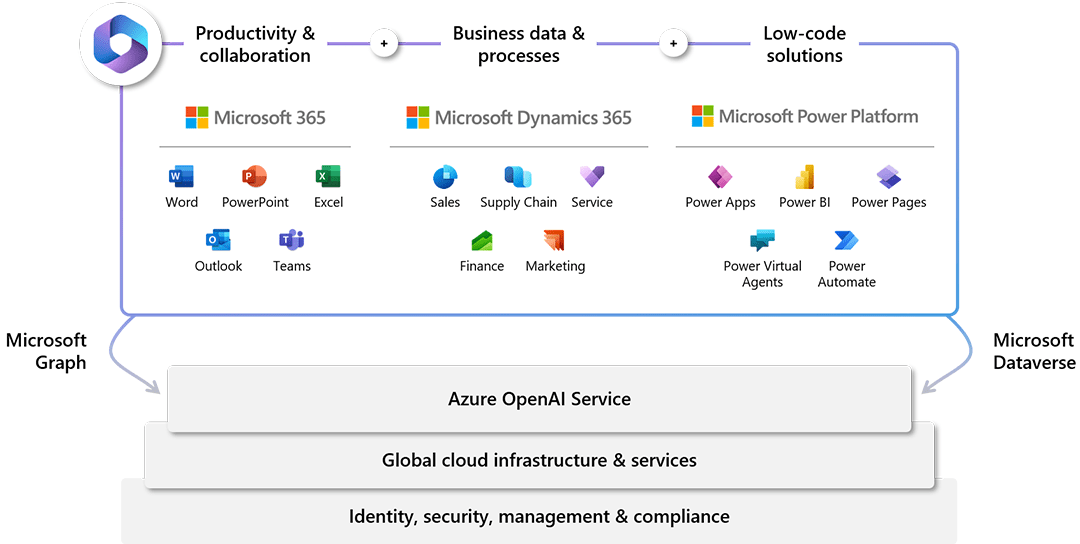Click the Power Pages icon

pos(889,177)
